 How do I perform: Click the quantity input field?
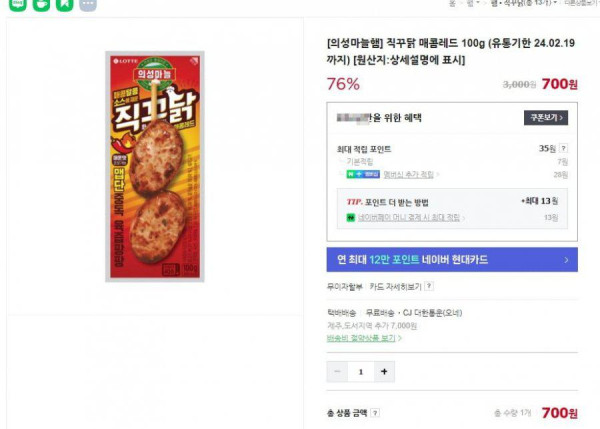tap(361, 371)
